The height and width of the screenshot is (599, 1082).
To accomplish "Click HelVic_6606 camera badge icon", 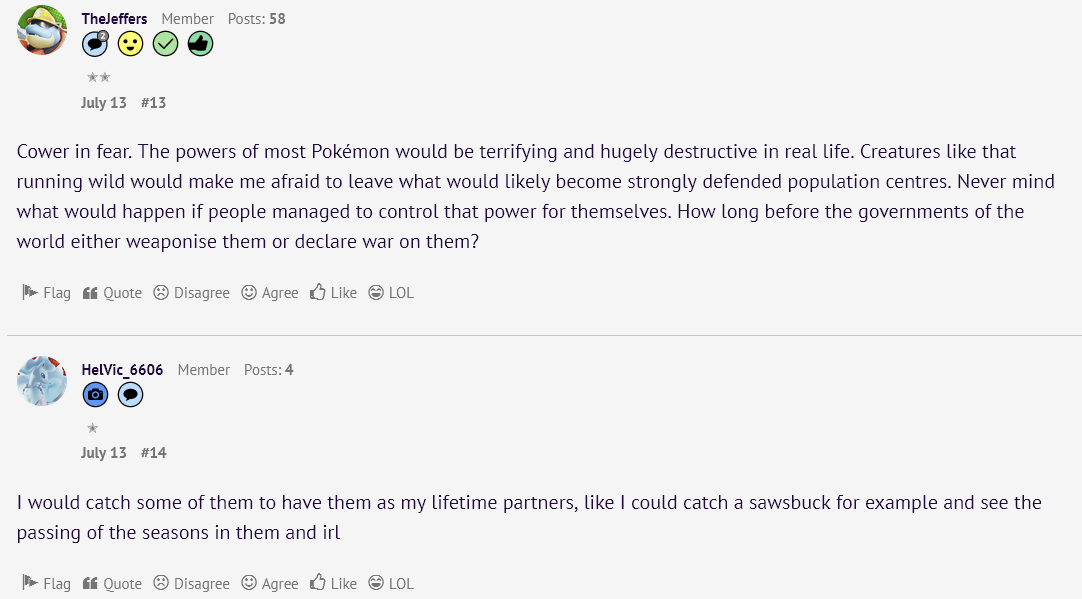I will [x=95, y=395].
